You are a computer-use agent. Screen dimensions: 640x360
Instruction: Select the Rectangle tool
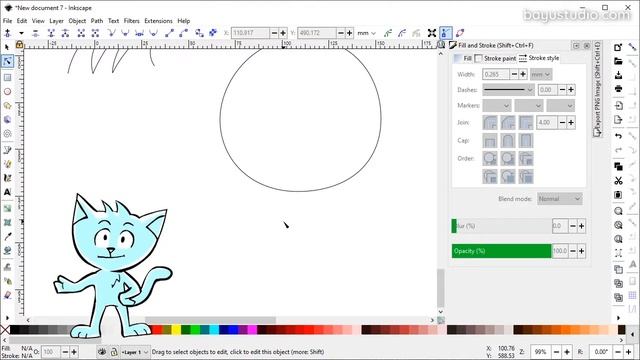tap(7, 77)
